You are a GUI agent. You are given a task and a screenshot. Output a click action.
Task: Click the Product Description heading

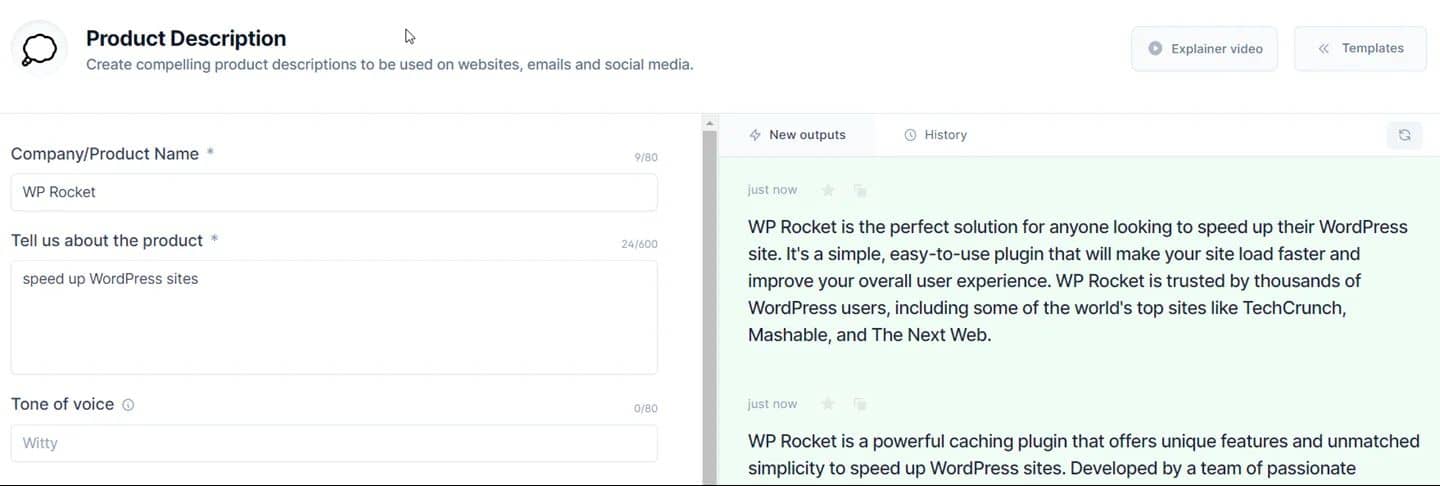pos(186,38)
